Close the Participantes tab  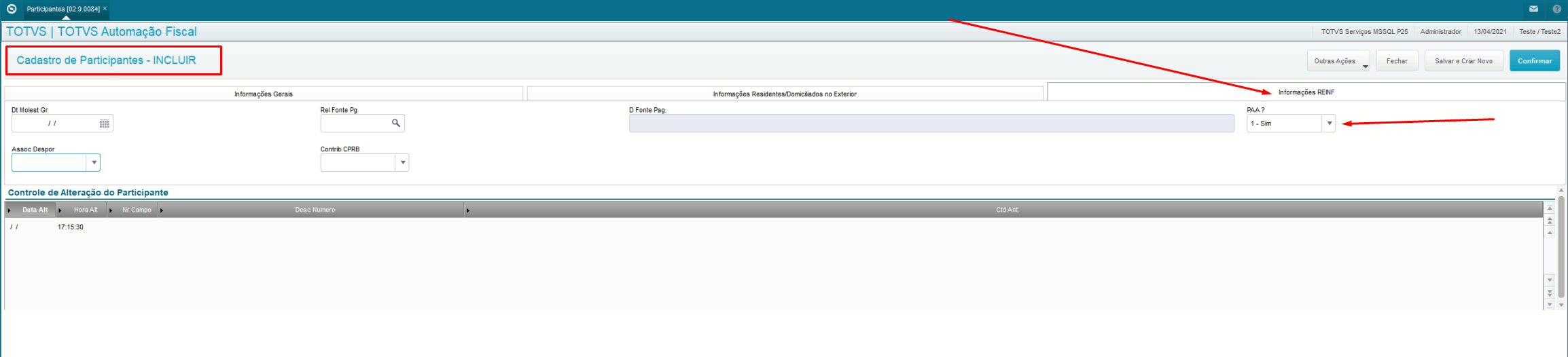[x=105, y=9]
